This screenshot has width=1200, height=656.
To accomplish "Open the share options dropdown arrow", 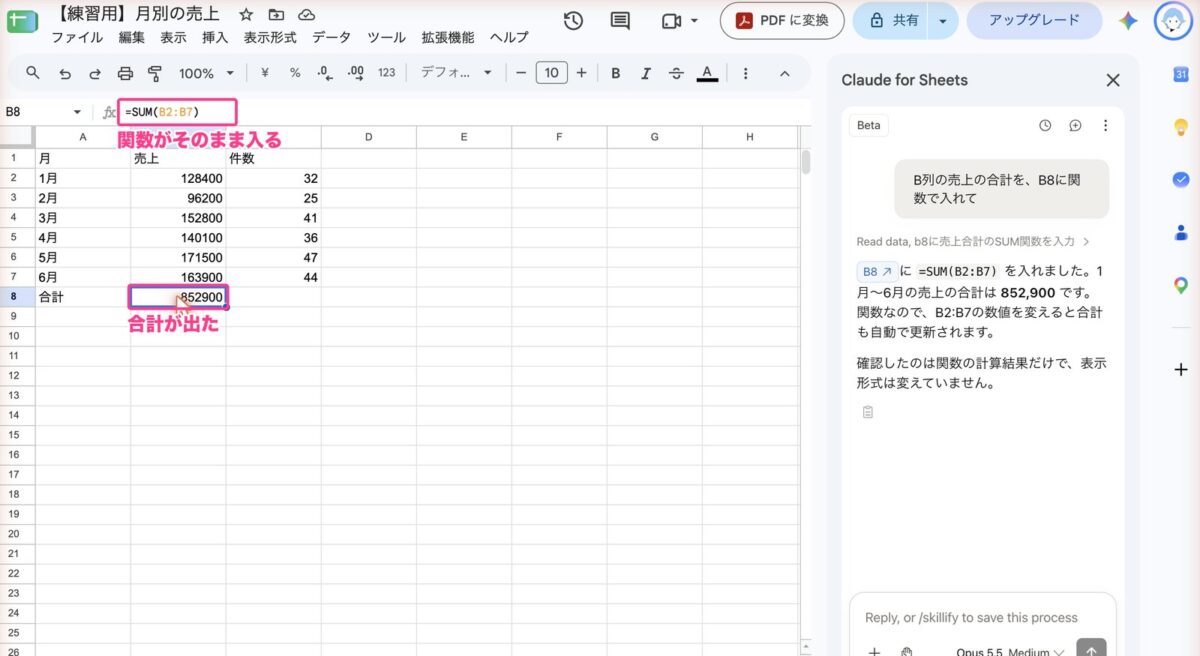I will pyautogui.click(x=942, y=21).
